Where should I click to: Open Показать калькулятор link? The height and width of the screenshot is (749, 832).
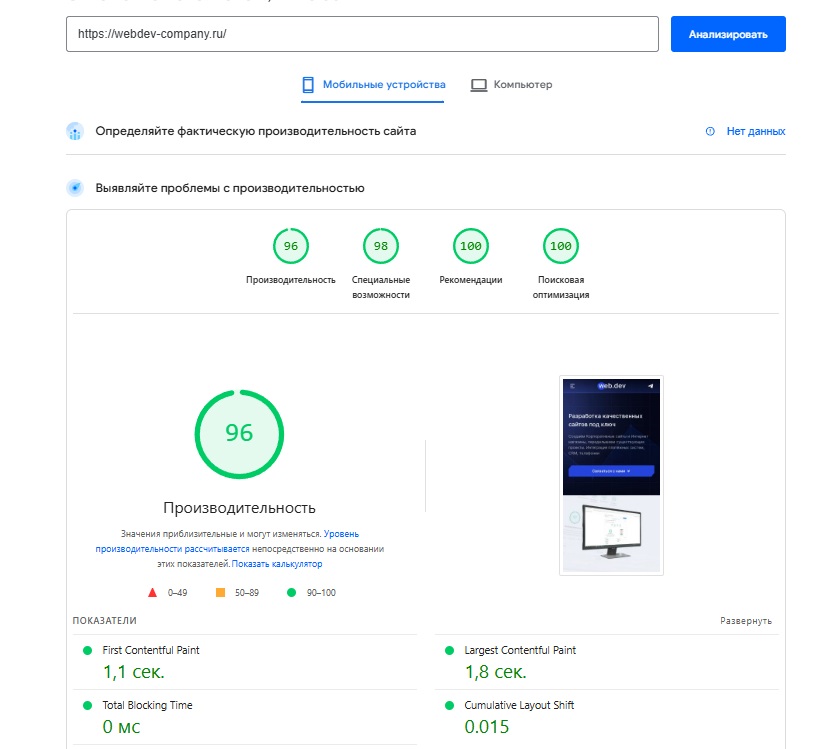tap(277, 564)
